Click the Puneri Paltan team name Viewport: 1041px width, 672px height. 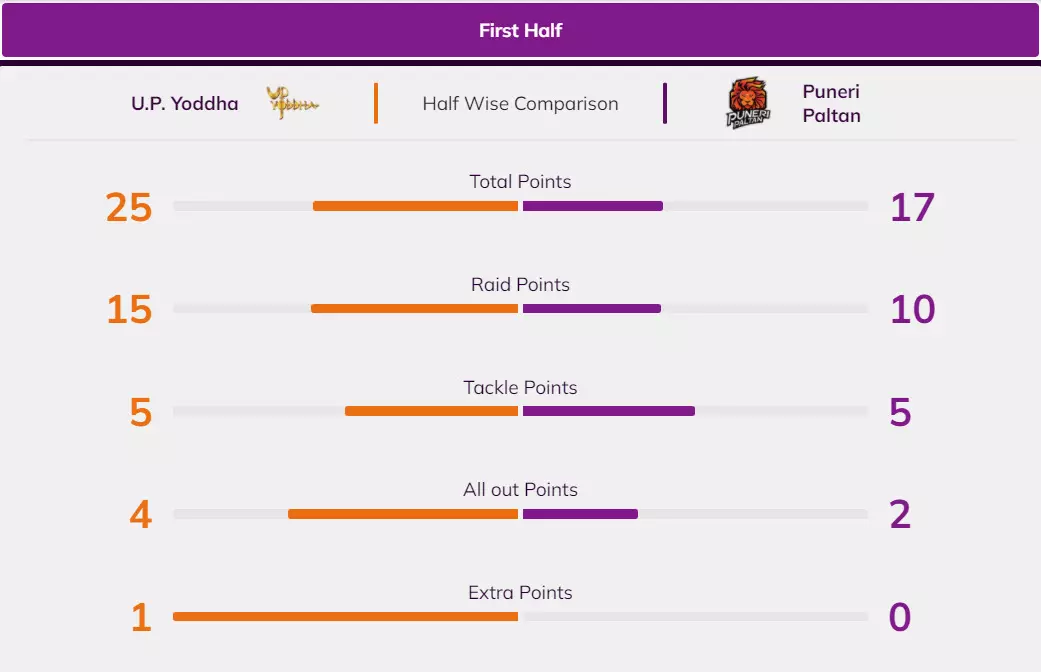pos(831,103)
